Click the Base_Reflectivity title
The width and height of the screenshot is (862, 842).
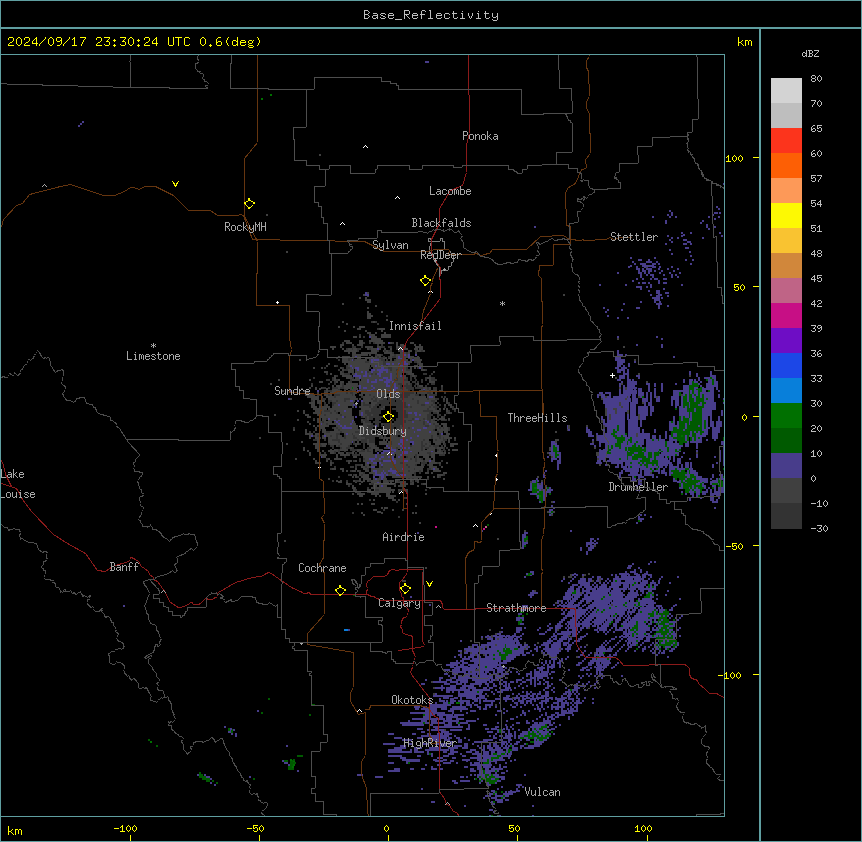coord(431,15)
